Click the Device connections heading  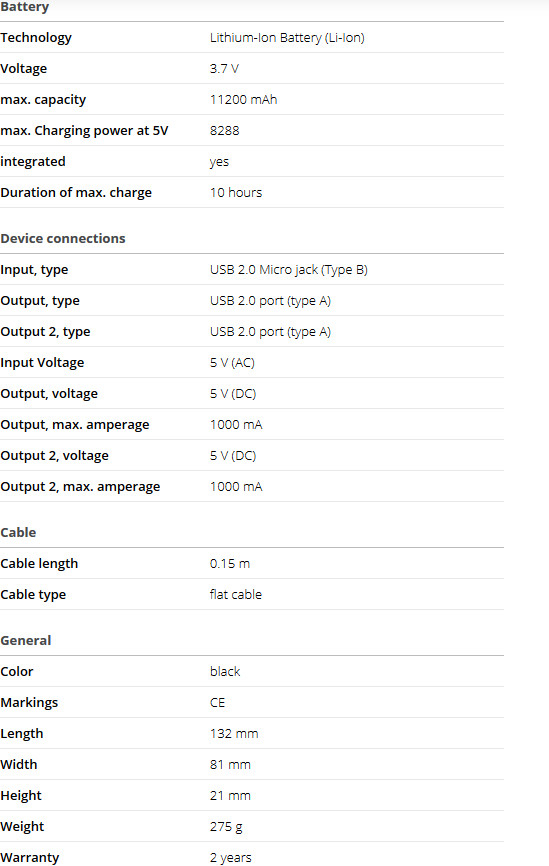click(63, 238)
